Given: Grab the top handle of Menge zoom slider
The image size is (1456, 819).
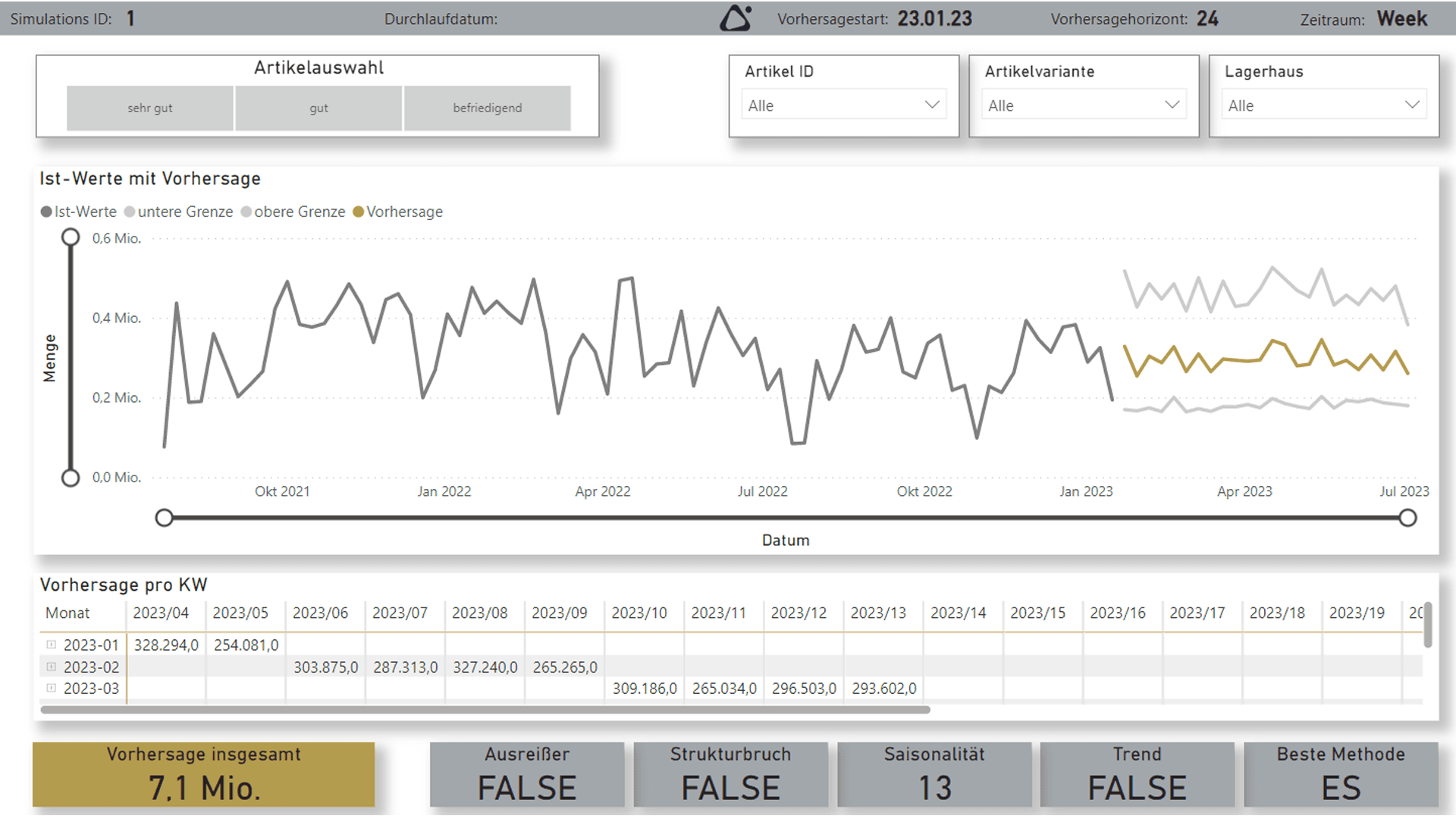Looking at the screenshot, I should click(71, 237).
